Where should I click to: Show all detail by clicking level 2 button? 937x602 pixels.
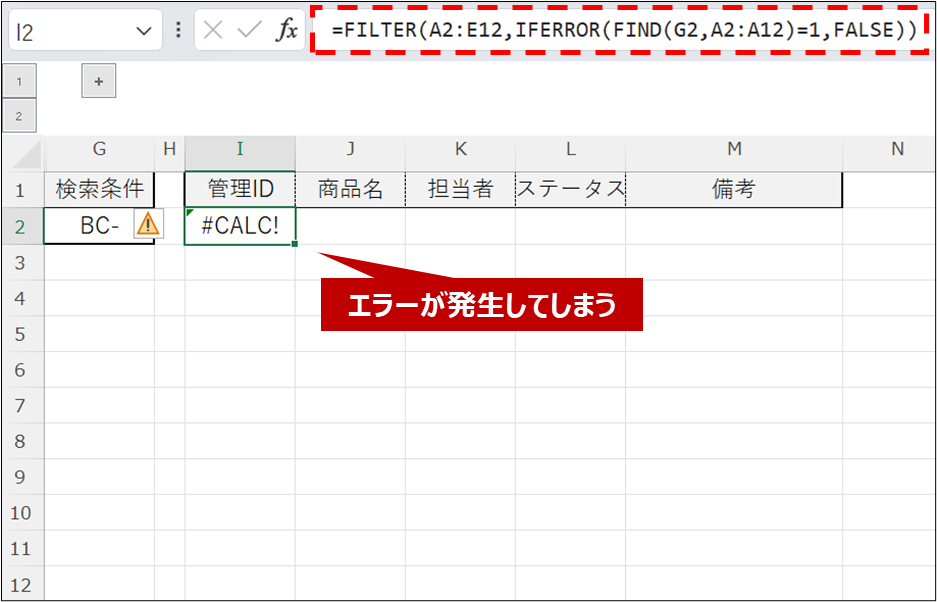[x=20, y=114]
